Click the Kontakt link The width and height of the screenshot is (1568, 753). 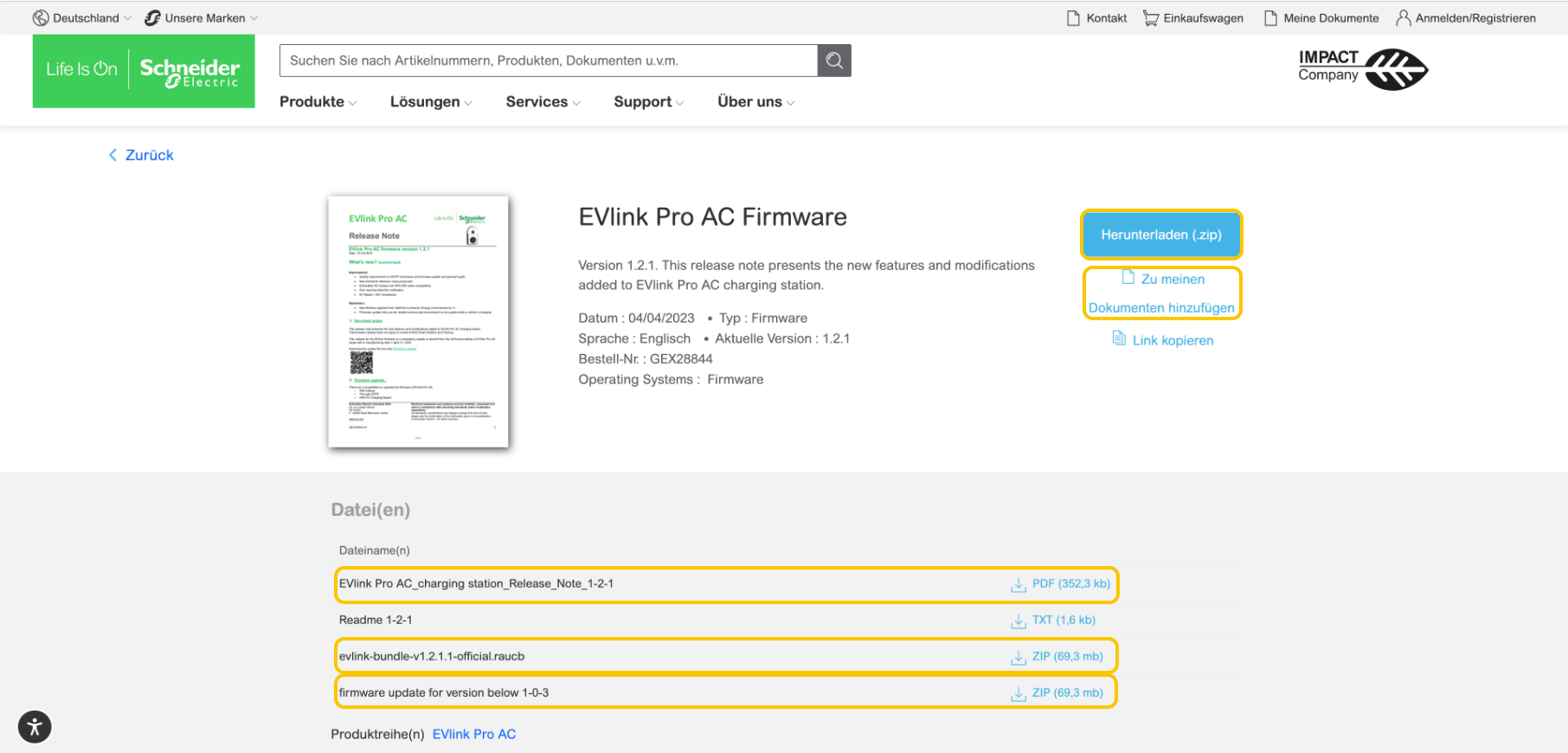(1106, 18)
